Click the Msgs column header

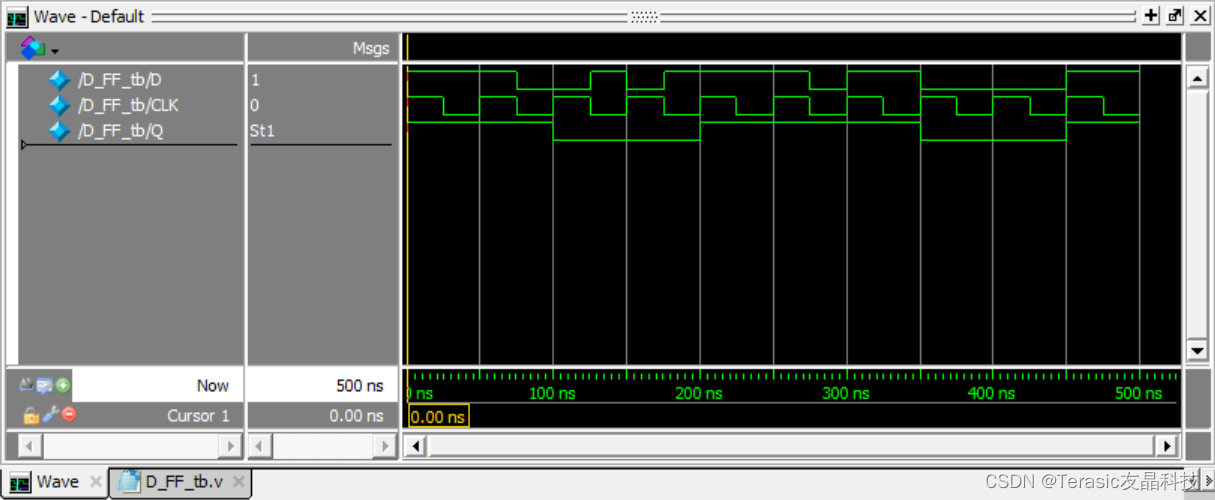point(371,48)
